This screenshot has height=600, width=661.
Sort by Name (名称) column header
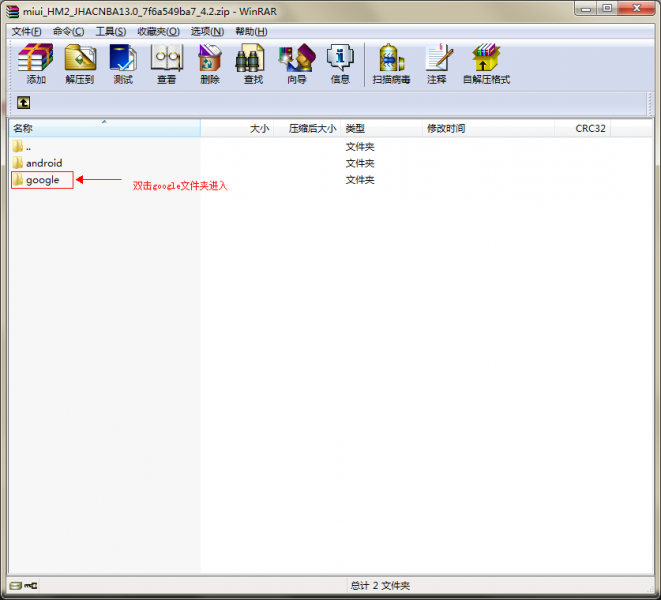tap(105, 128)
